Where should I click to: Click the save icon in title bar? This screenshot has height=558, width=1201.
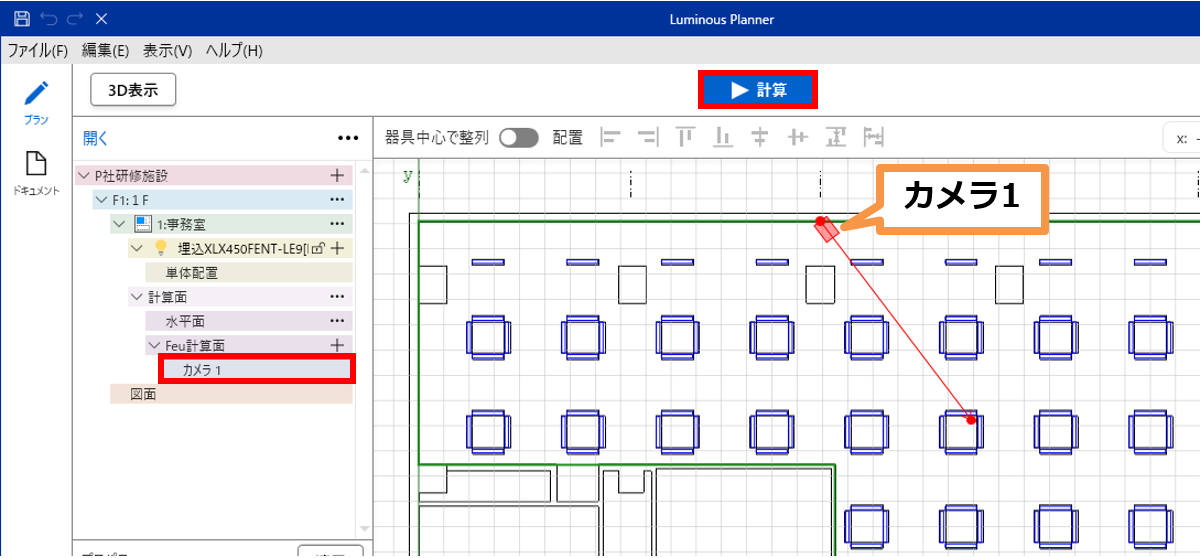(21, 18)
